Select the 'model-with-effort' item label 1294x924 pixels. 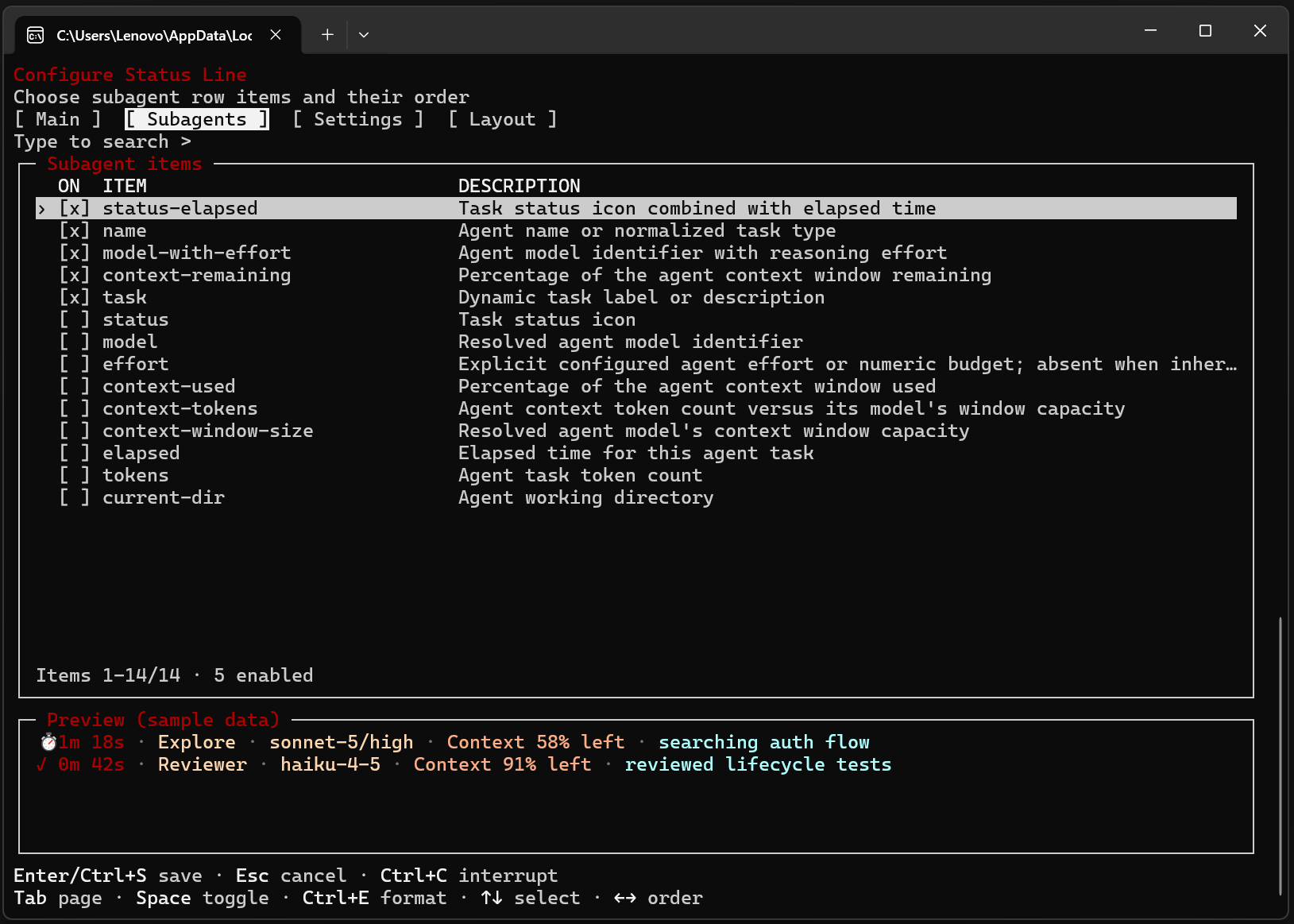point(197,253)
